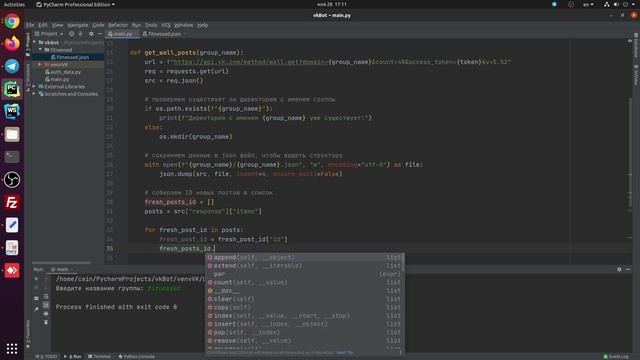Click expand-all icon in Project panel header

(80, 34)
